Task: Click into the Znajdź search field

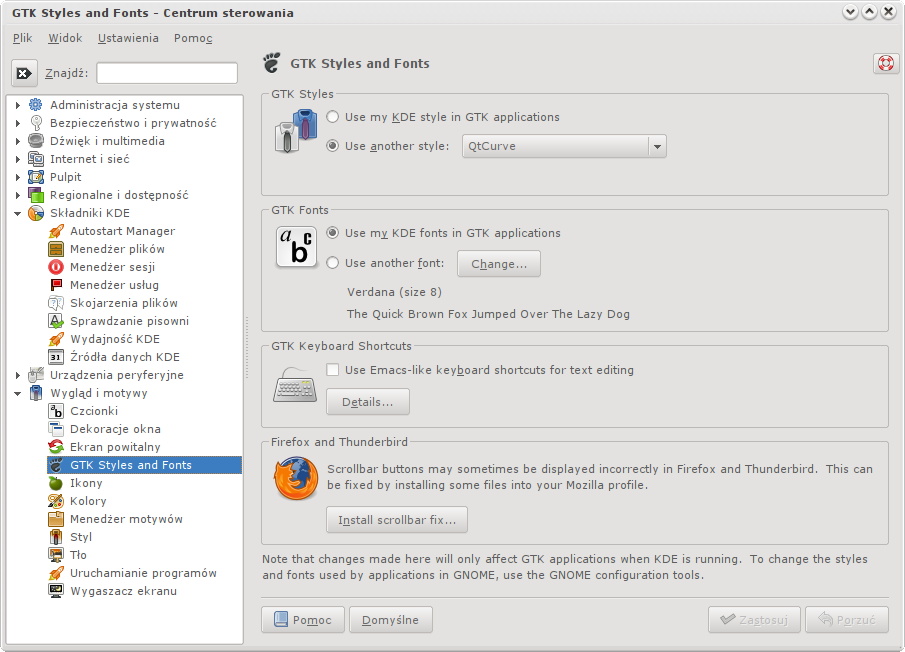Action: [x=167, y=73]
